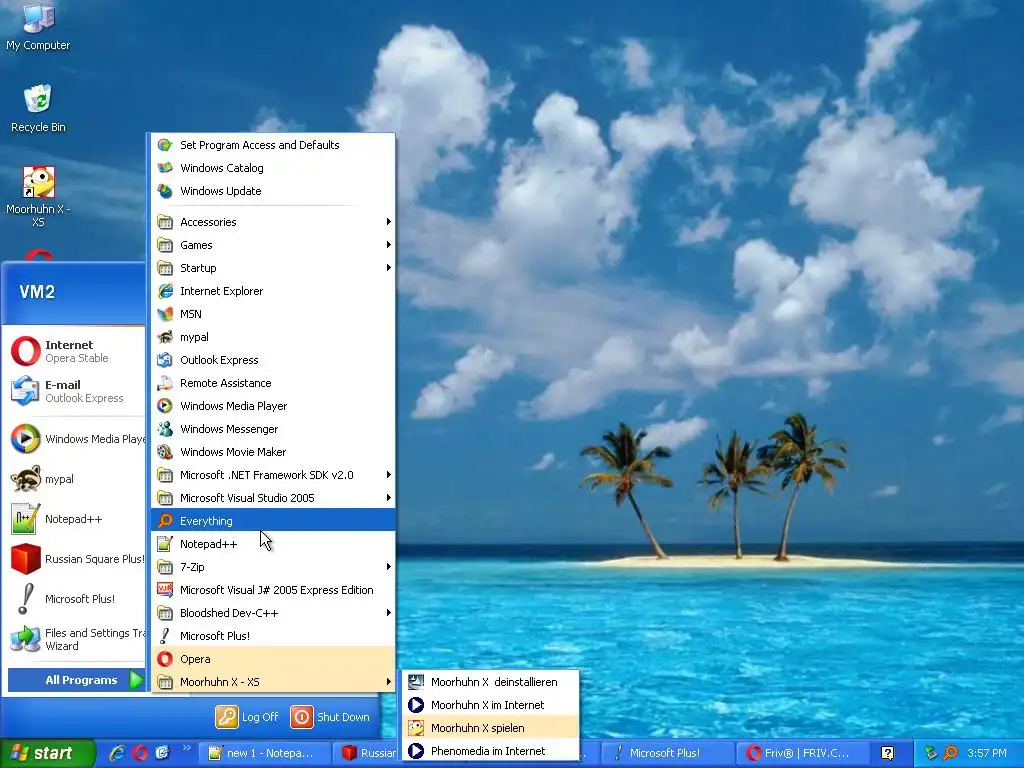Click the Internet Explorer icon in Programs list

(165, 291)
